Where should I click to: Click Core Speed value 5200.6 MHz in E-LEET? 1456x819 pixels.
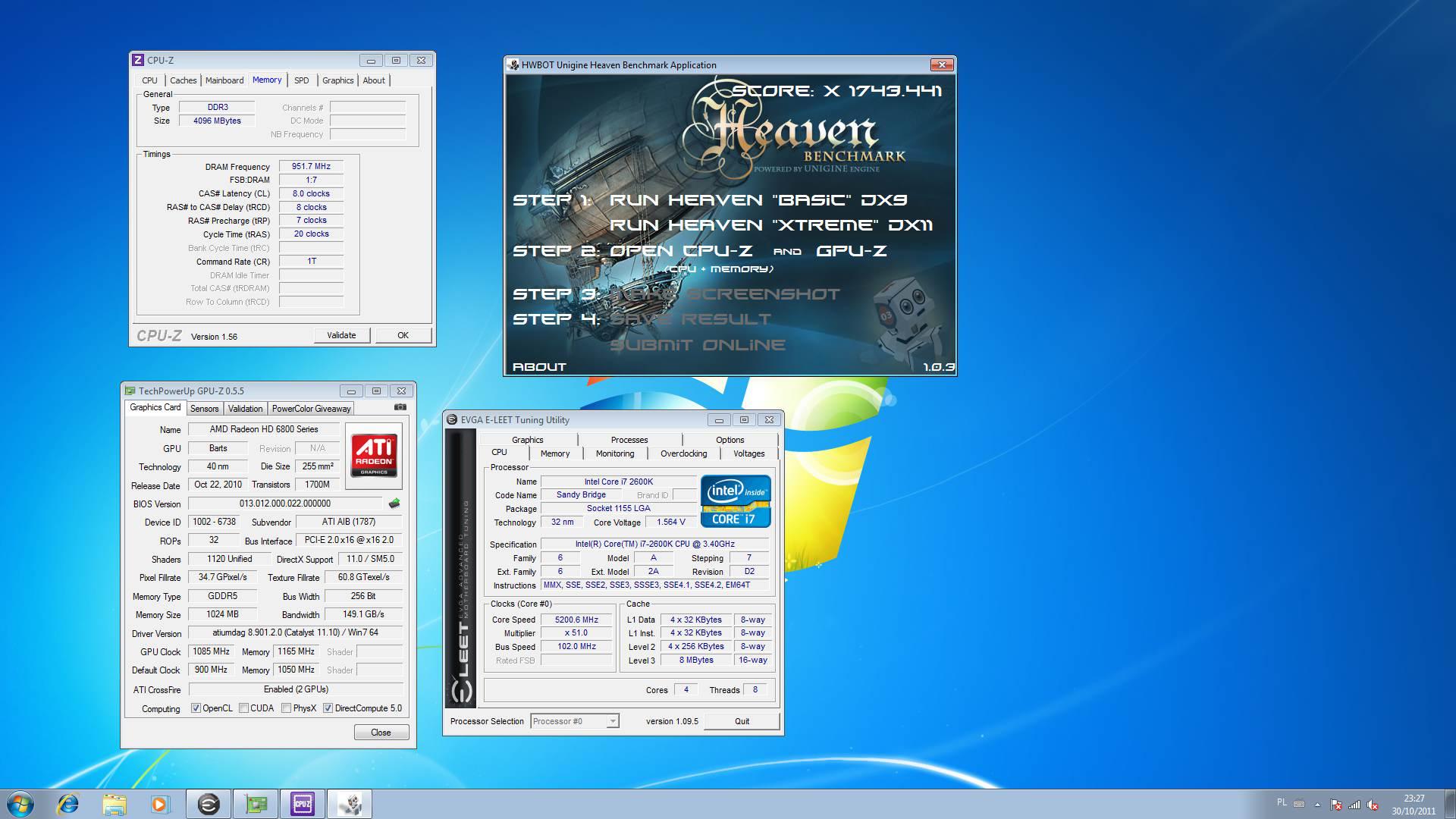[x=576, y=620]
